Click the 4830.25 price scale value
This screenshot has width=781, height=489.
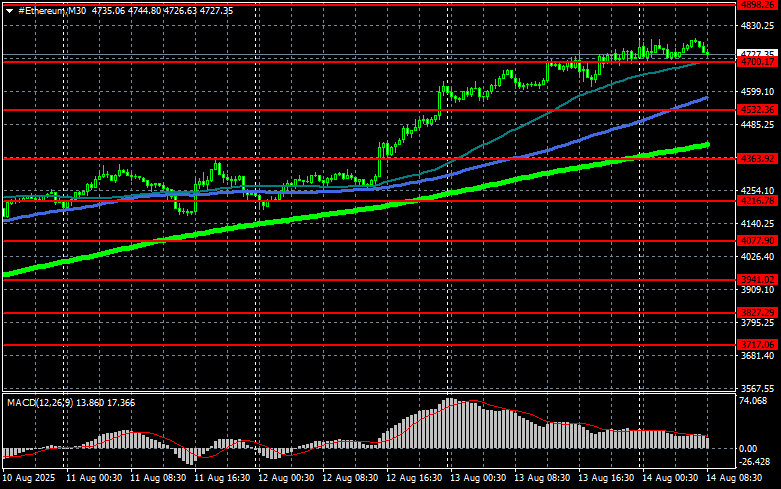(757, 26)
